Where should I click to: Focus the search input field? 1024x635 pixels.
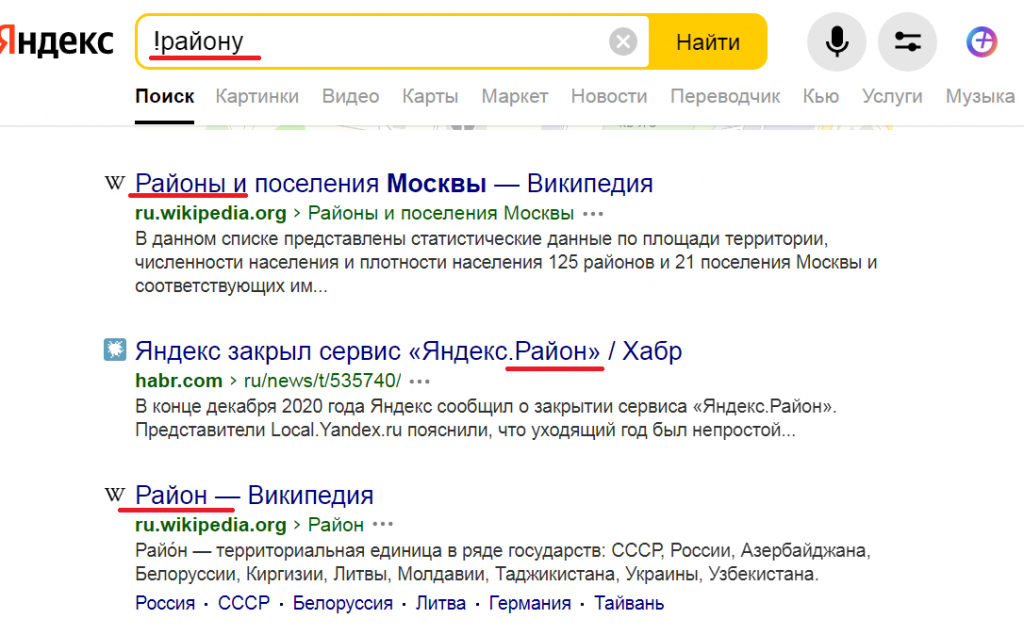[x=380, y=42]
